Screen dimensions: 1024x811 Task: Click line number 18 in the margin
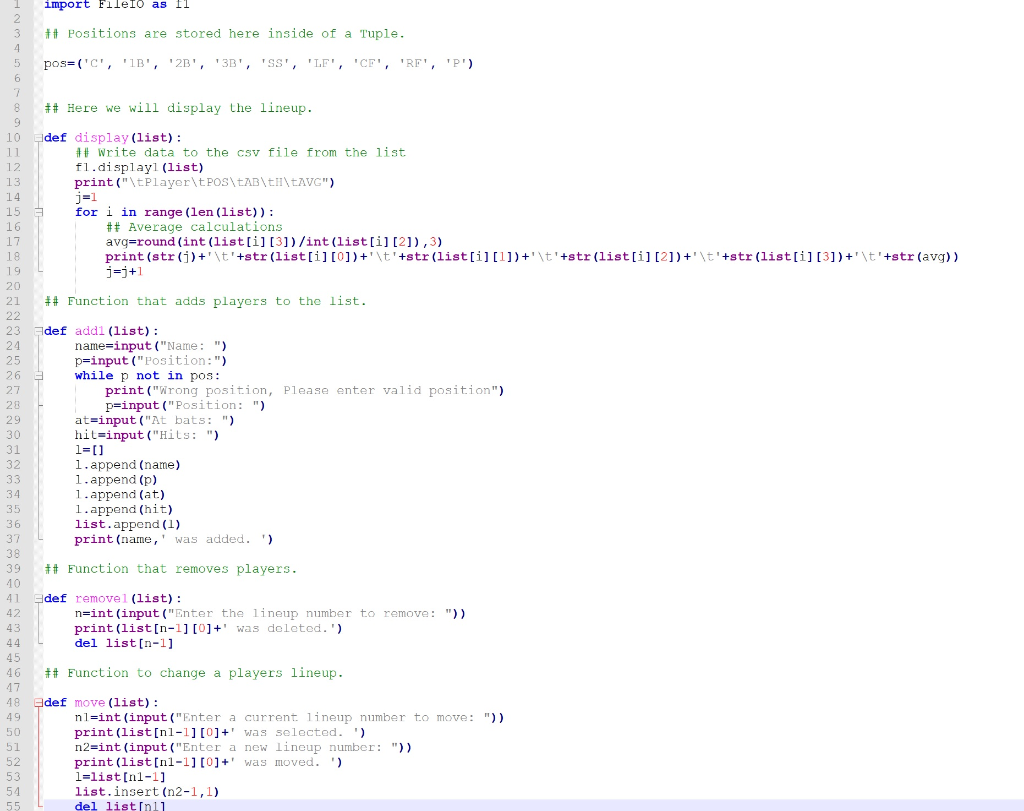14,257
